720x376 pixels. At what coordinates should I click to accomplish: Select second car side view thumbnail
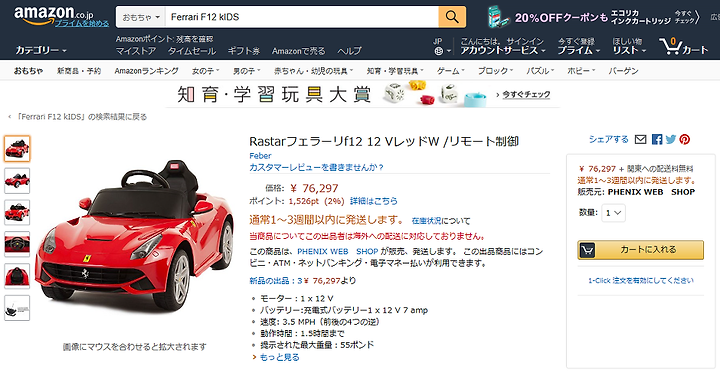coord(17,180)
